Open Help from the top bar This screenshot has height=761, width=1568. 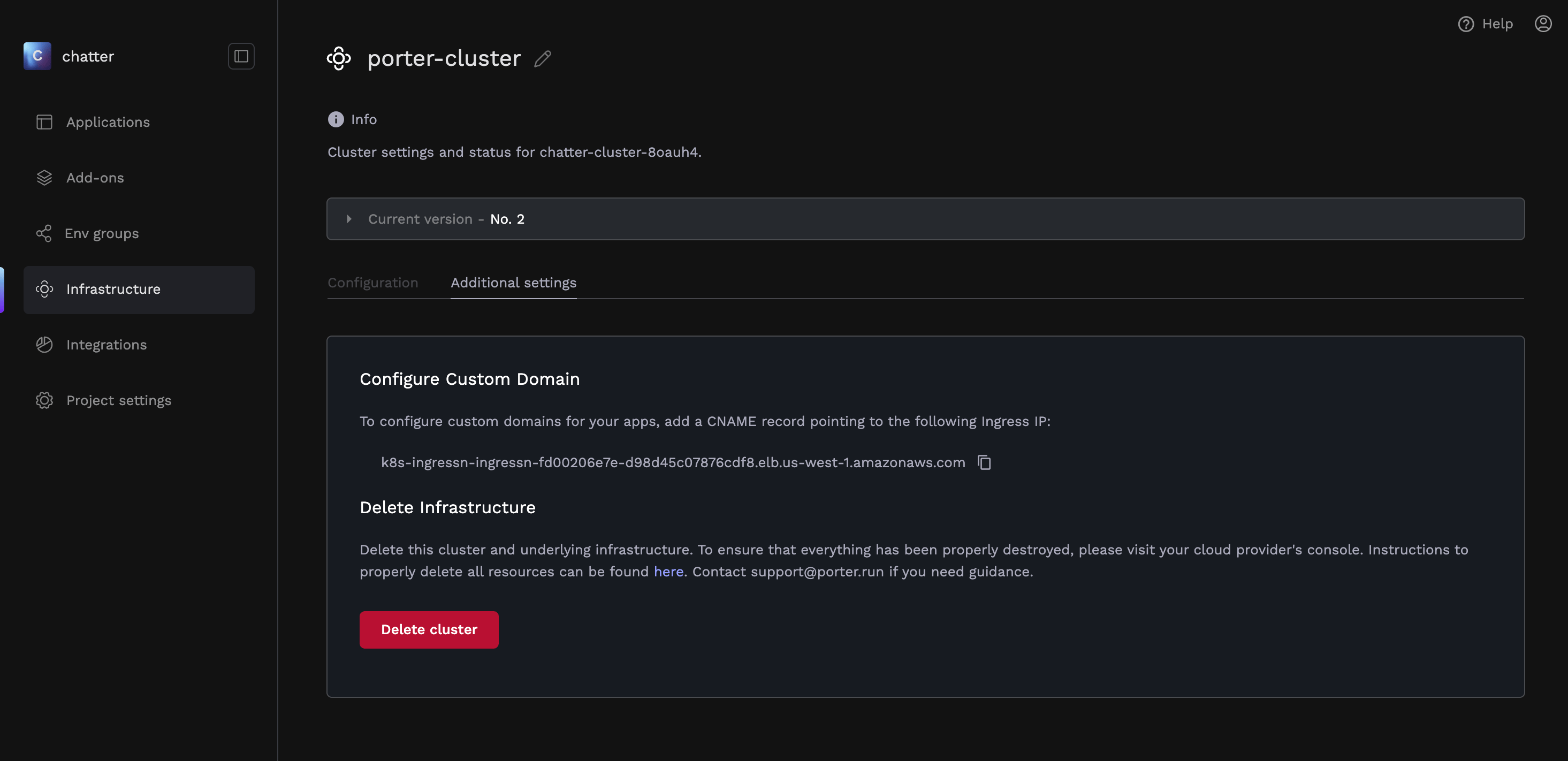(1485, 23)
